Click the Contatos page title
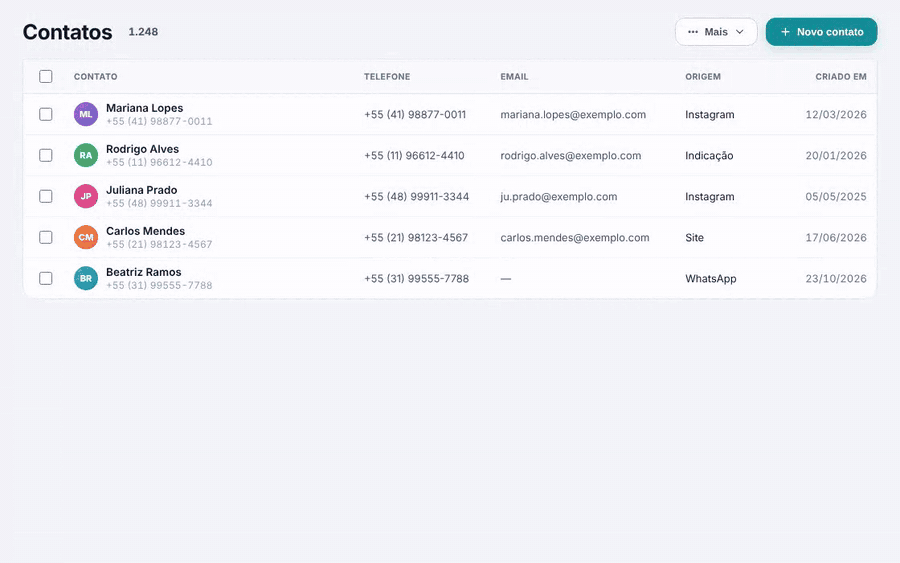 [x=68, y=32]
